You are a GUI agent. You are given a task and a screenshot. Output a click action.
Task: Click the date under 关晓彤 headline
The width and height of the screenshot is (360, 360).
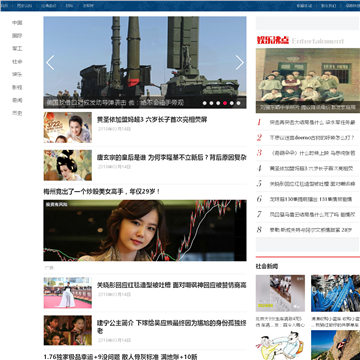pos(114,294)
